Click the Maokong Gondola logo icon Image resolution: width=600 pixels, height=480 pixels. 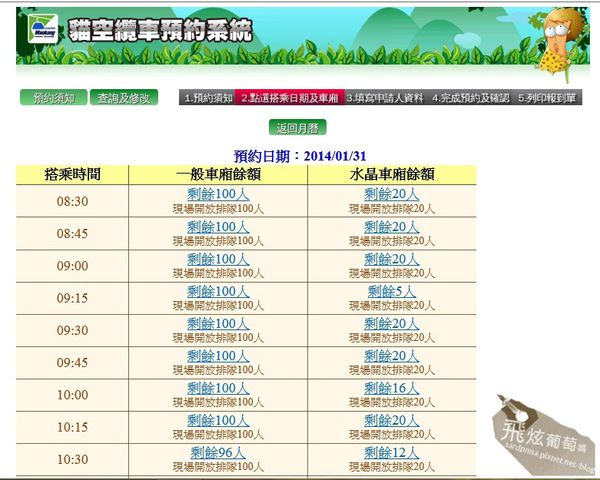[x=43, y=29]
